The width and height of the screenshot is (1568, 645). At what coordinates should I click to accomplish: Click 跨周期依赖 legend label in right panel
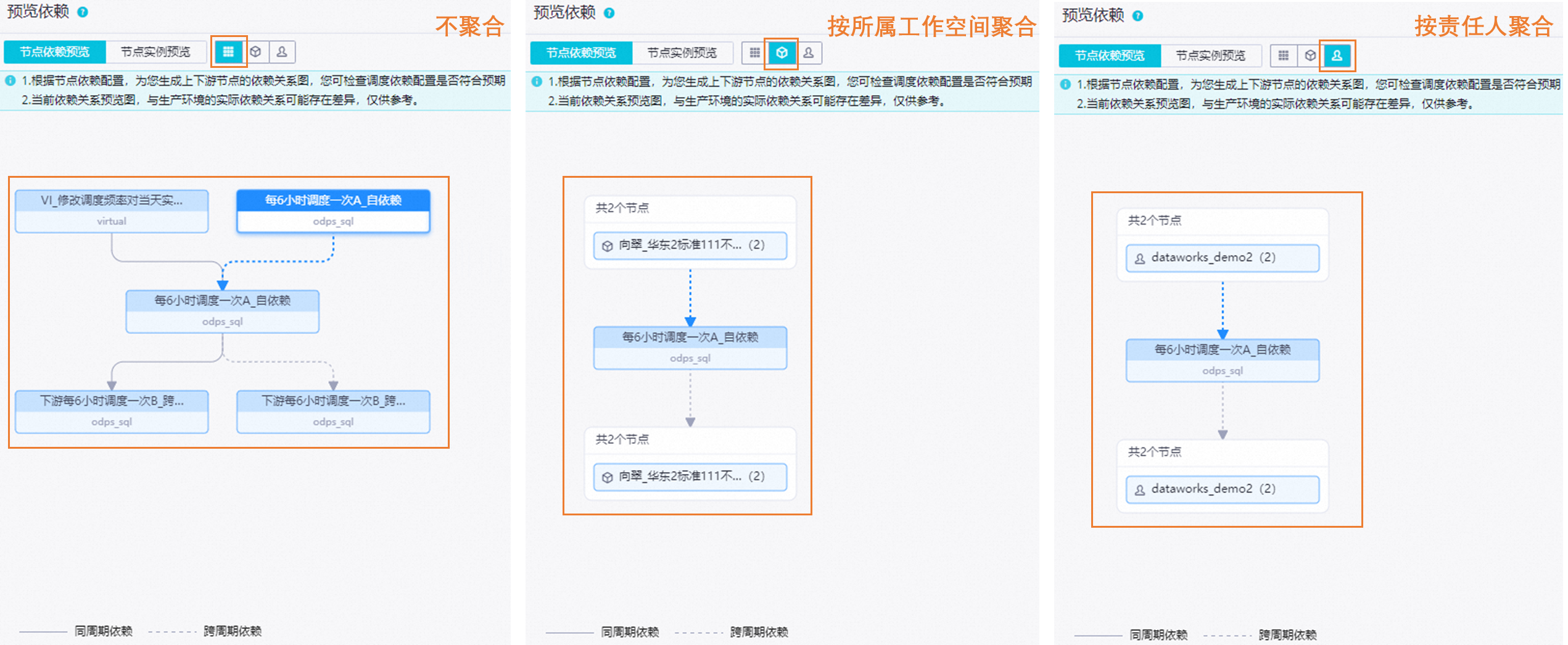point(1288,635)
